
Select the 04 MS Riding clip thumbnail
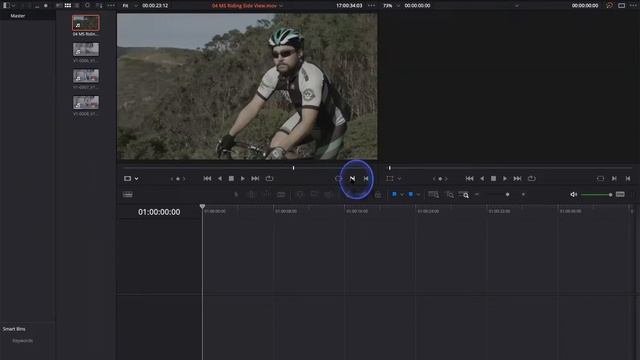coord(86,23)
